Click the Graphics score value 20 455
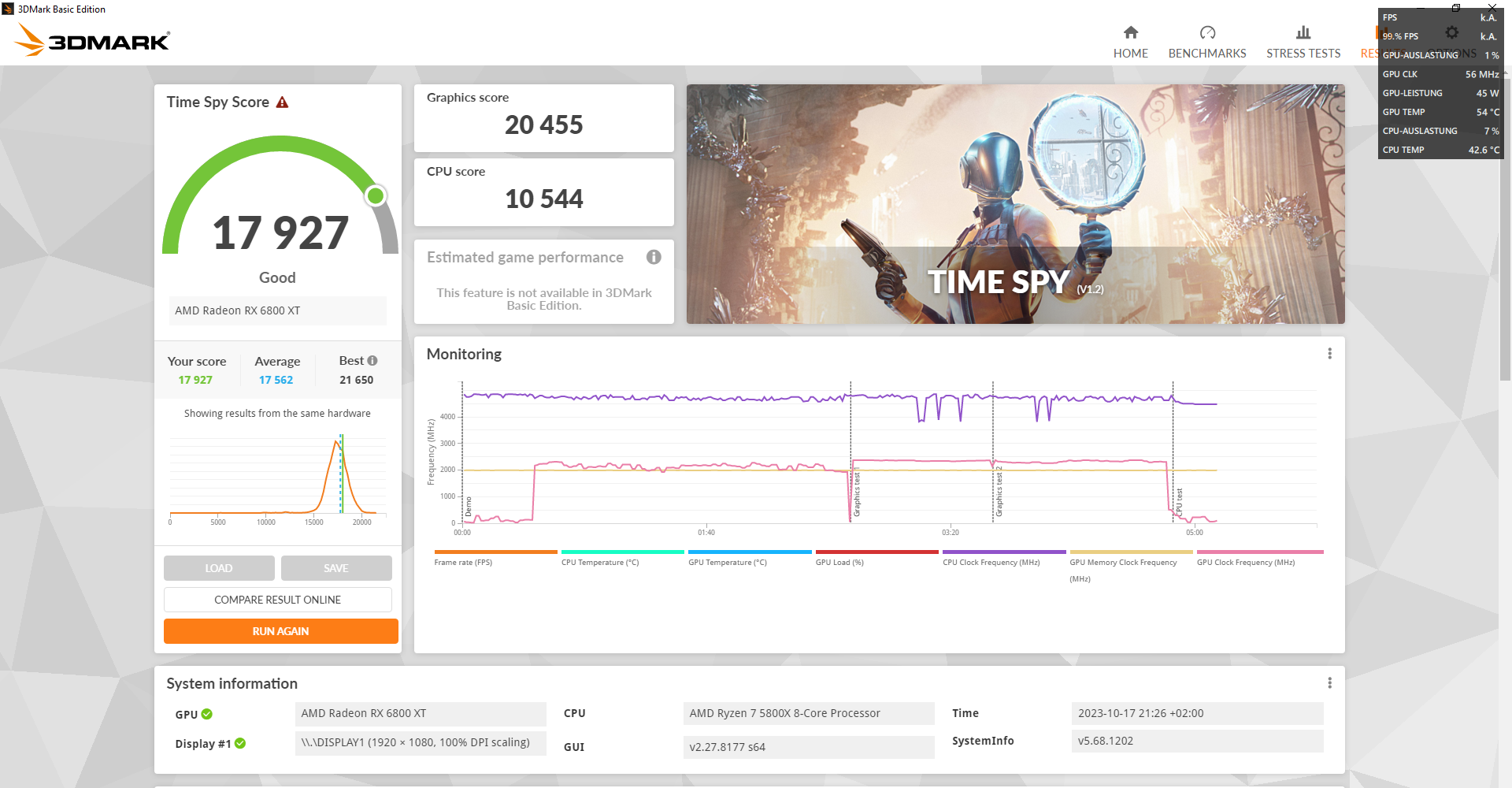1512x788 pixels. coord(544,125)
